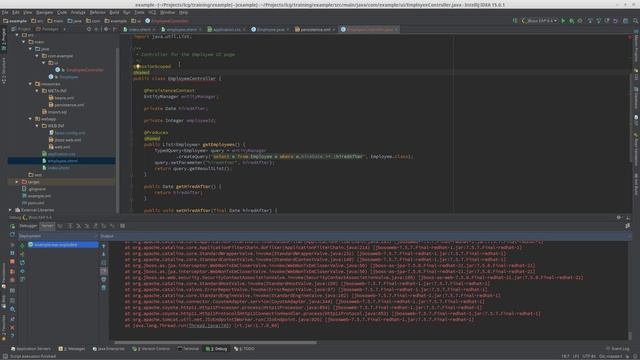Viewport: 640px width, 360px height.
Task: Collapse the com.example package node
Action: click(x=37, y=56)
